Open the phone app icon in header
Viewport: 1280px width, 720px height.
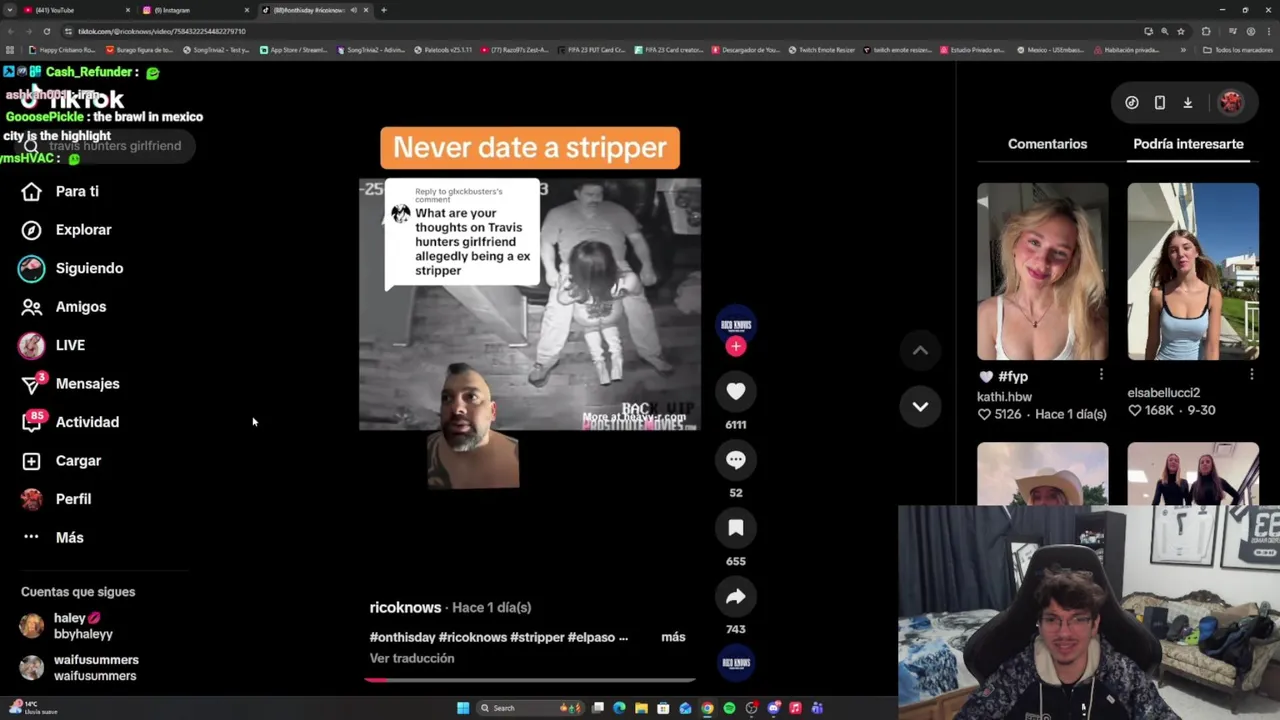click(1160, 103)
